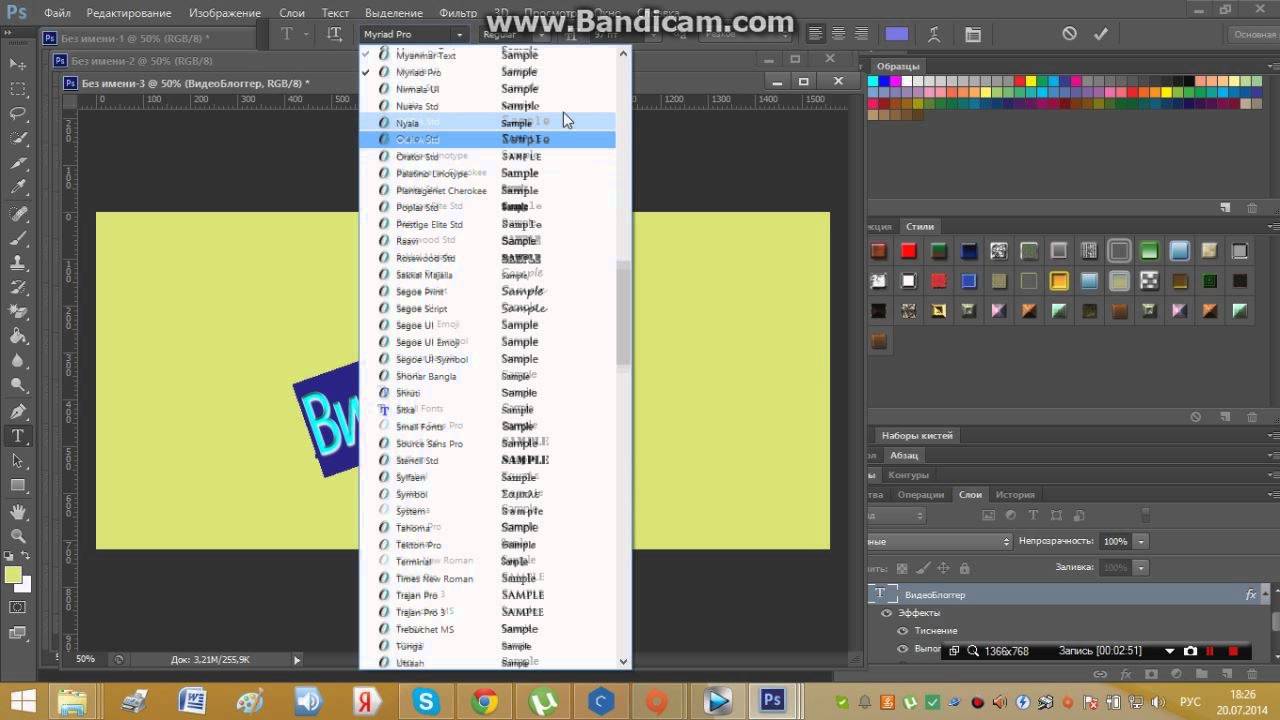
Task: Toggle lock all on layer
Action: (964, 568)
